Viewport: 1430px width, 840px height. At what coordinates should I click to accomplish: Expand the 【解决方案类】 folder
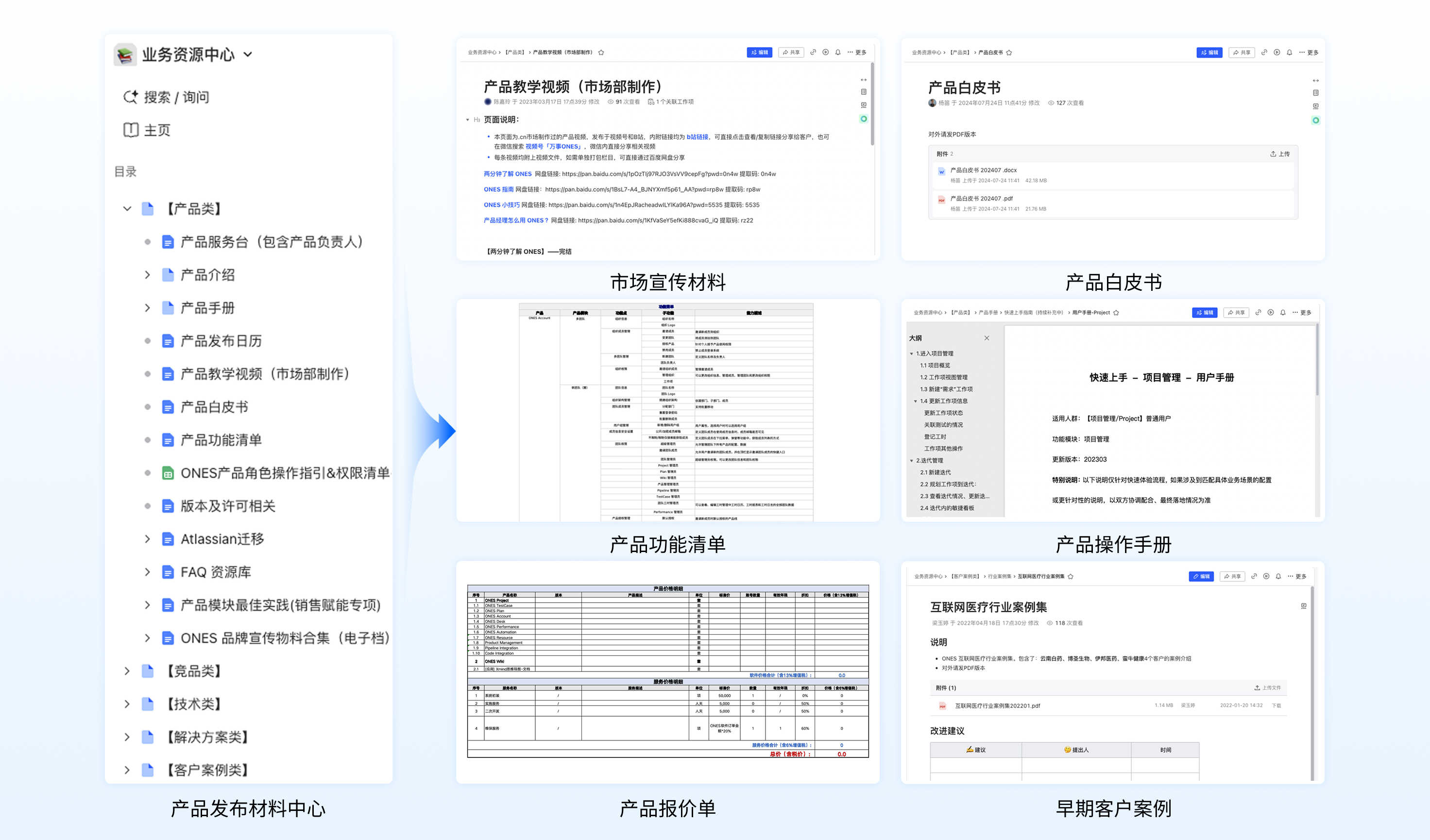127,737
